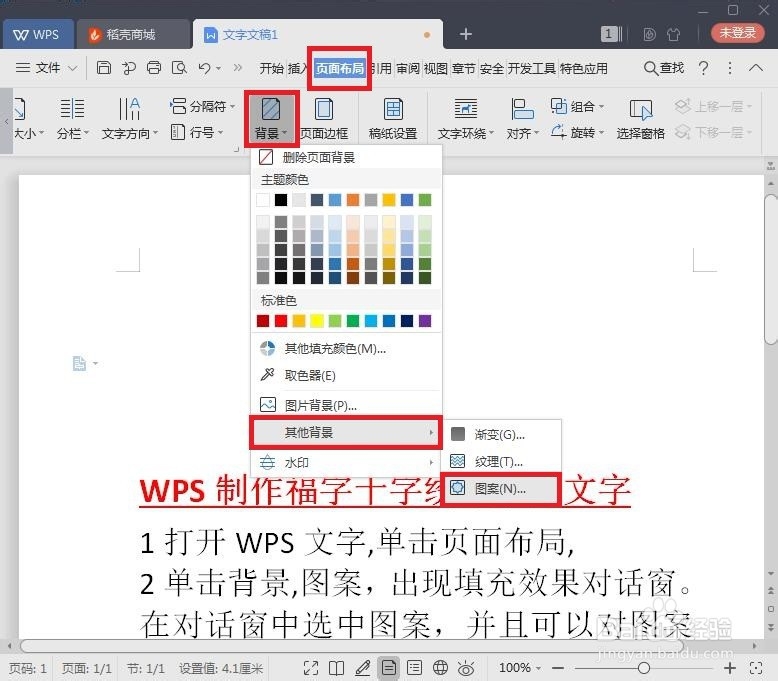Click the zoom out minus button
Image resolution: width=778 pixels, height=681 pixels.
coord(558,668)
